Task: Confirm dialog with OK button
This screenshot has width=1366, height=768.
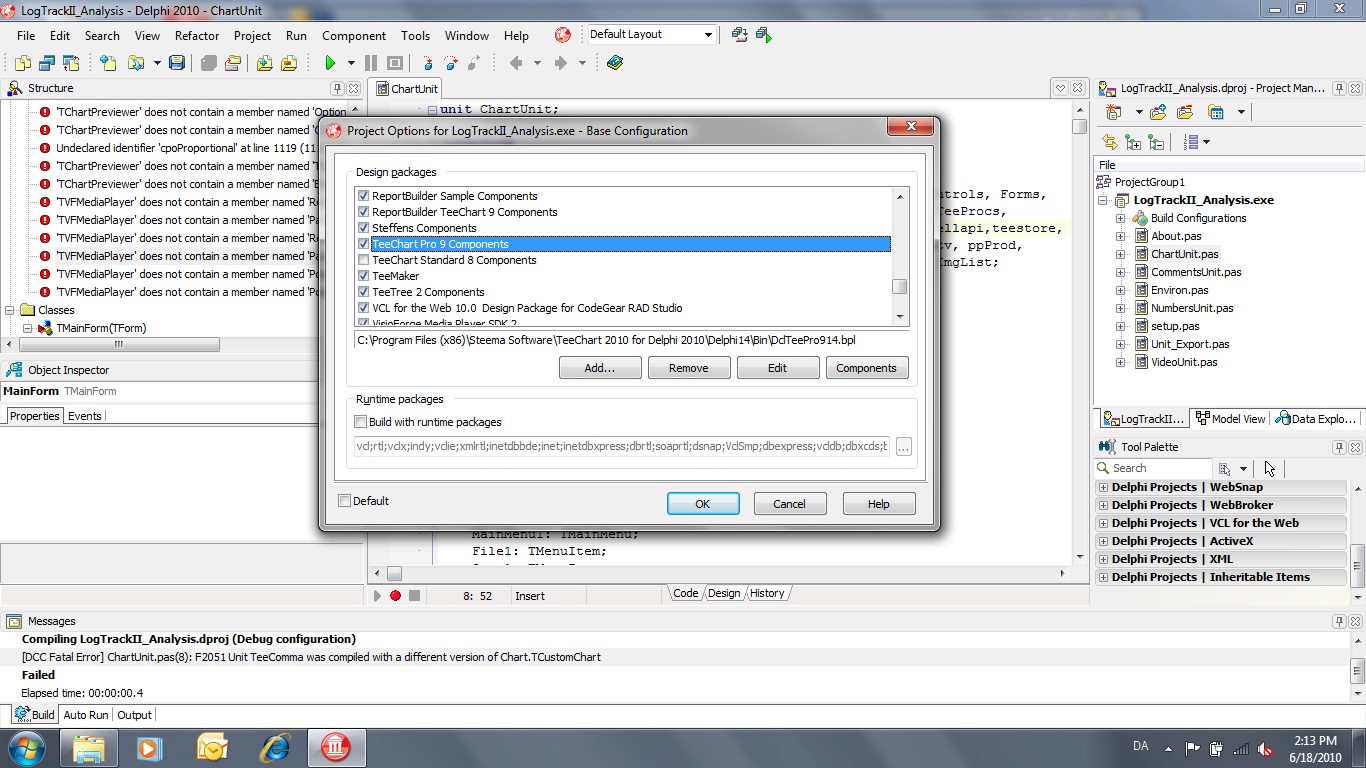Action: coord(703,504)
